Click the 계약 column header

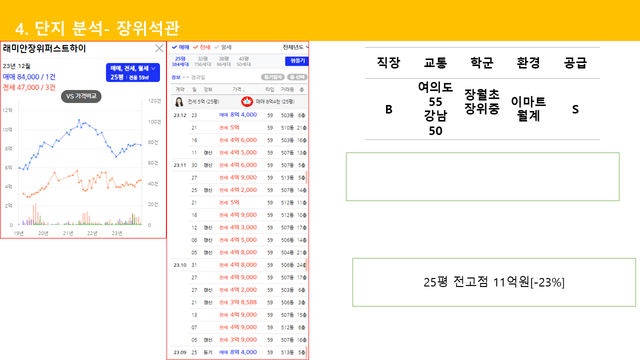[180, 89]
